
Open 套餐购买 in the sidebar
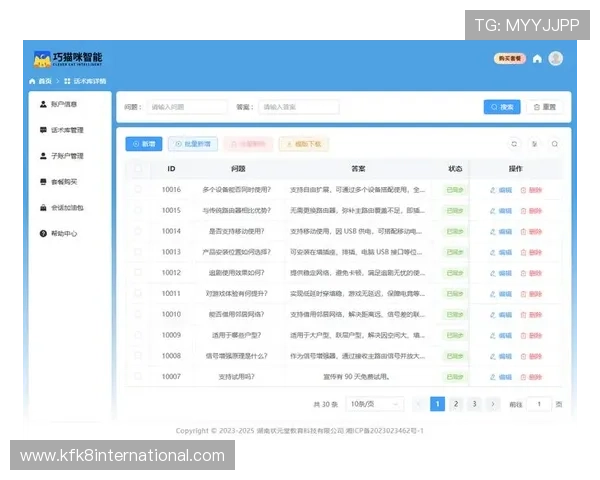pos(59,182)
